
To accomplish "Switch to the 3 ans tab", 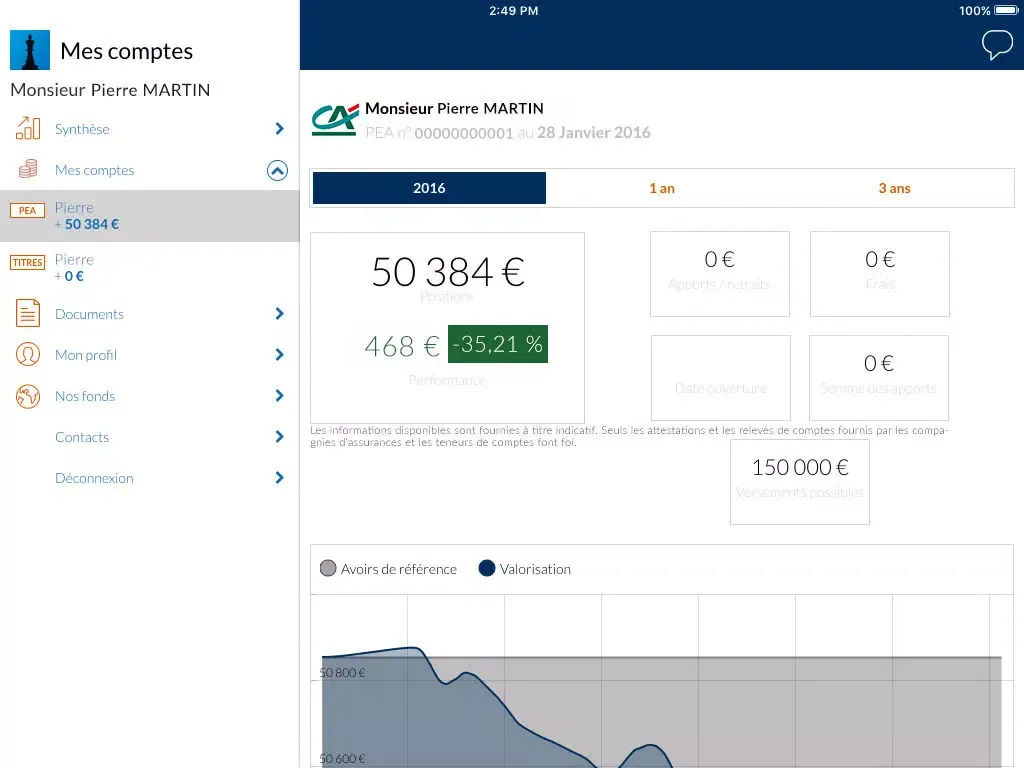I will [894, 188].
